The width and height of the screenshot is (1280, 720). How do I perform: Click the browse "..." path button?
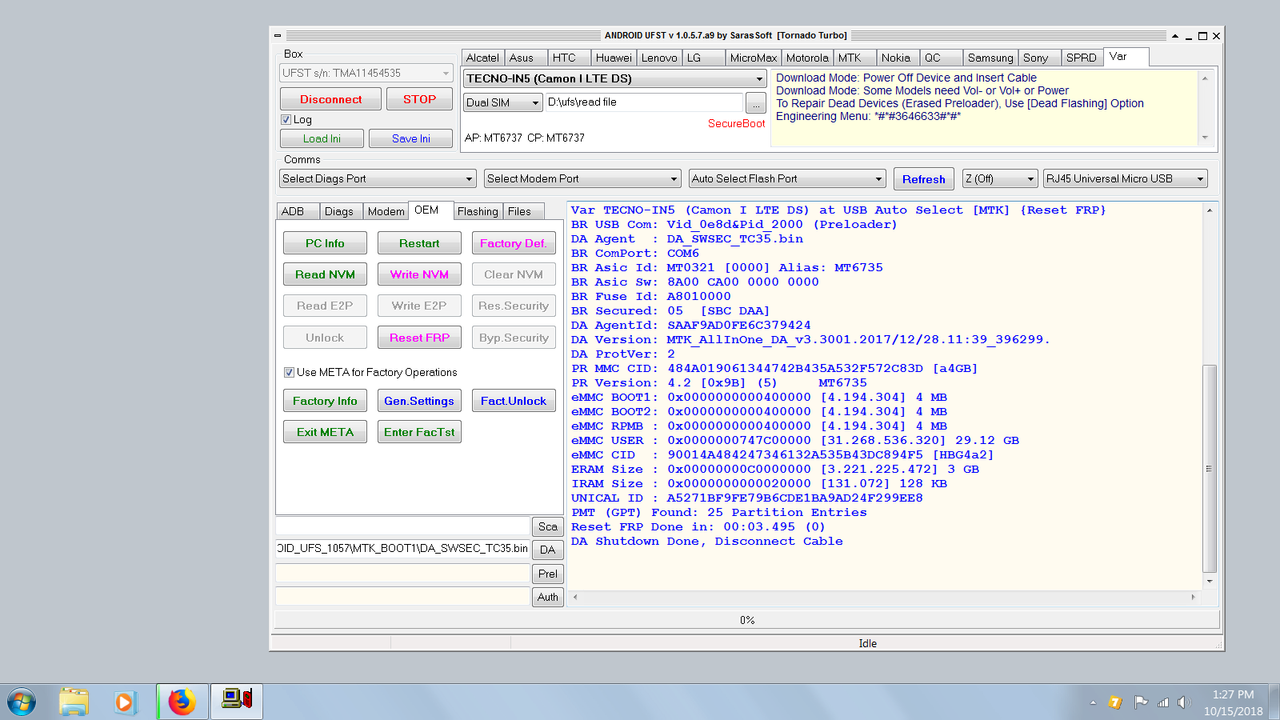(756, 103)
